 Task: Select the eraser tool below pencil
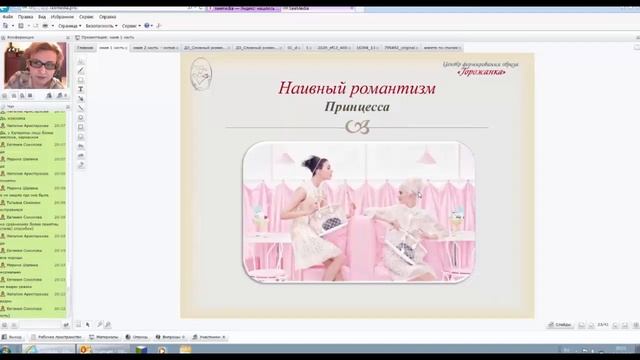pyautogui.click(x=81, y=80)
